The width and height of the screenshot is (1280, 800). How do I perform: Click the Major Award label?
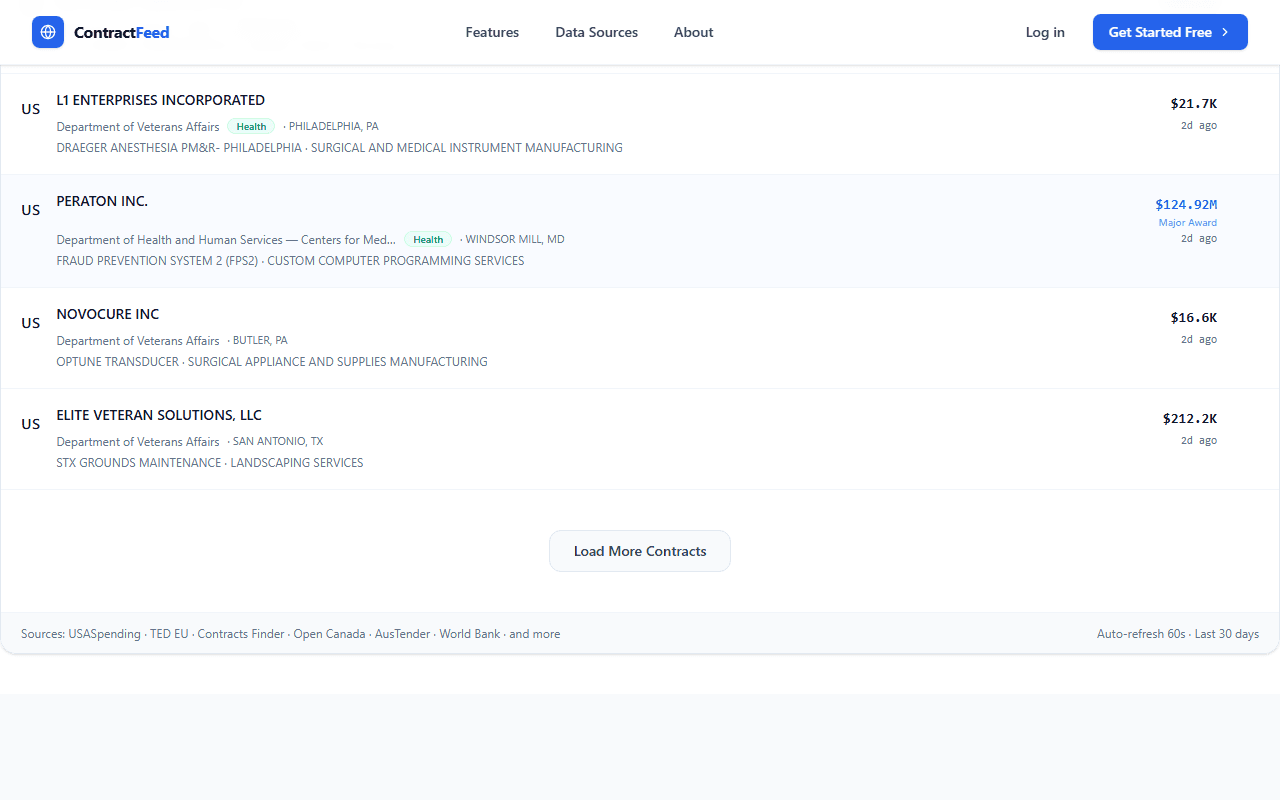pos(1188,222)
